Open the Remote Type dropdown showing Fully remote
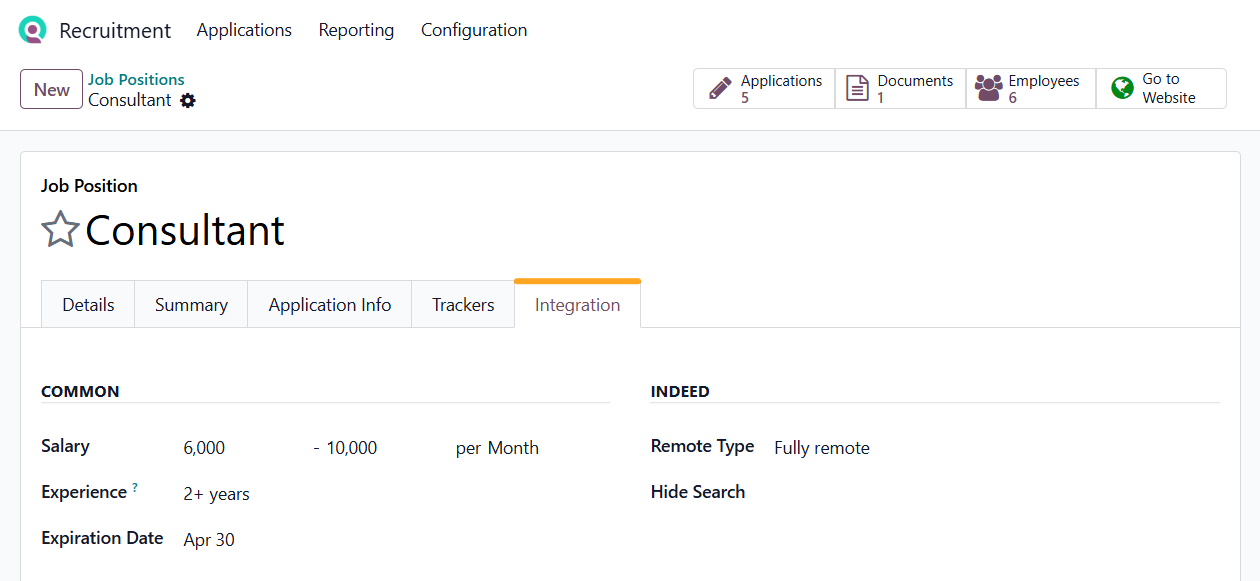The height and width of the screenshot is (581, 1260). coord(822,448)
